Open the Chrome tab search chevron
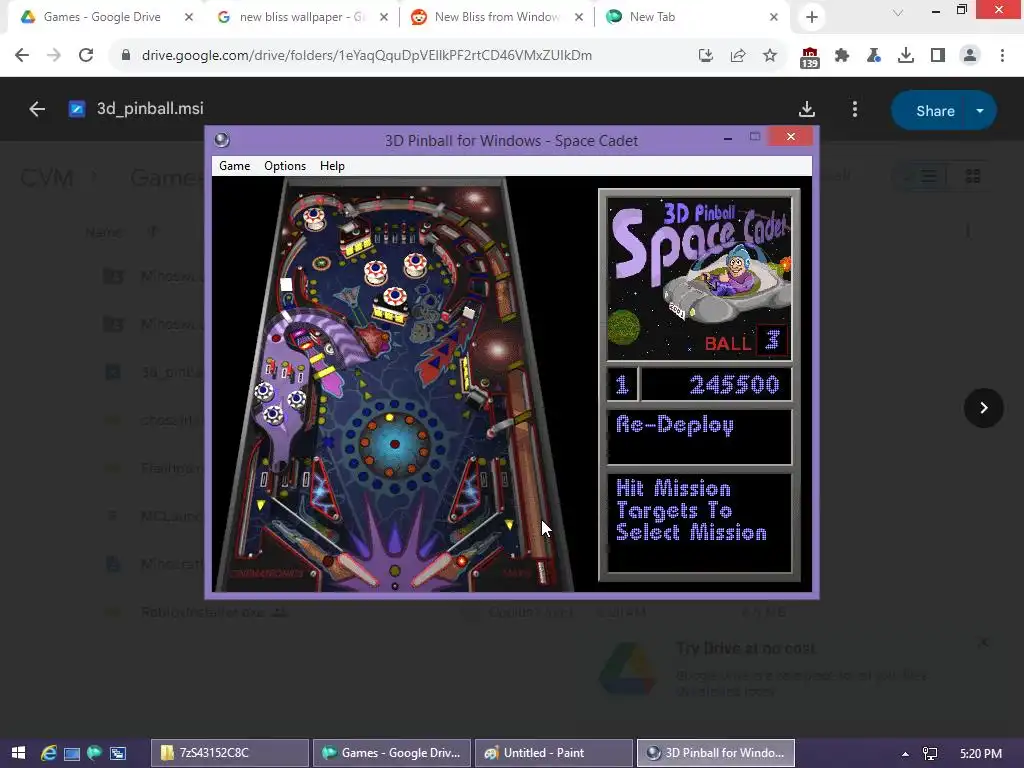Viewport: 1024px width, 768px height. point(898,13)
